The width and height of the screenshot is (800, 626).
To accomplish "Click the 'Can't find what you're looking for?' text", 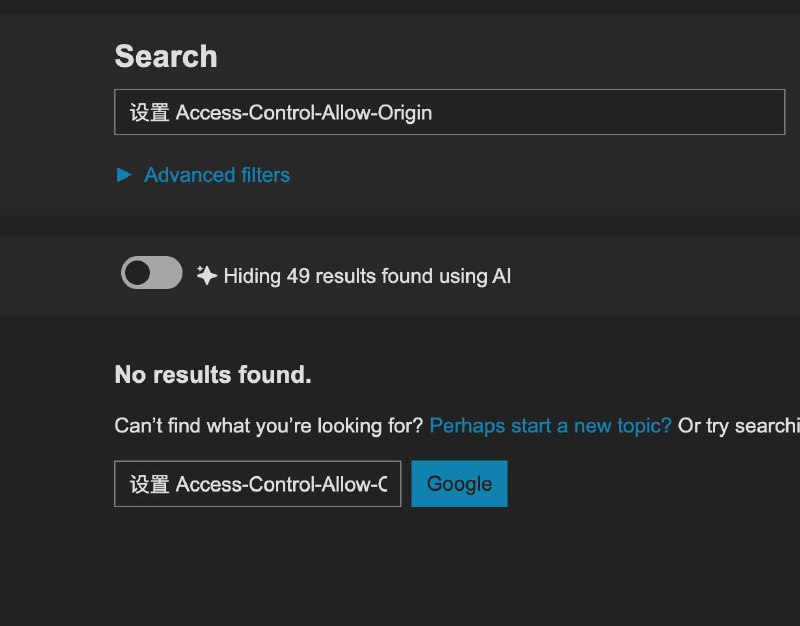I will tap(269, 426).
